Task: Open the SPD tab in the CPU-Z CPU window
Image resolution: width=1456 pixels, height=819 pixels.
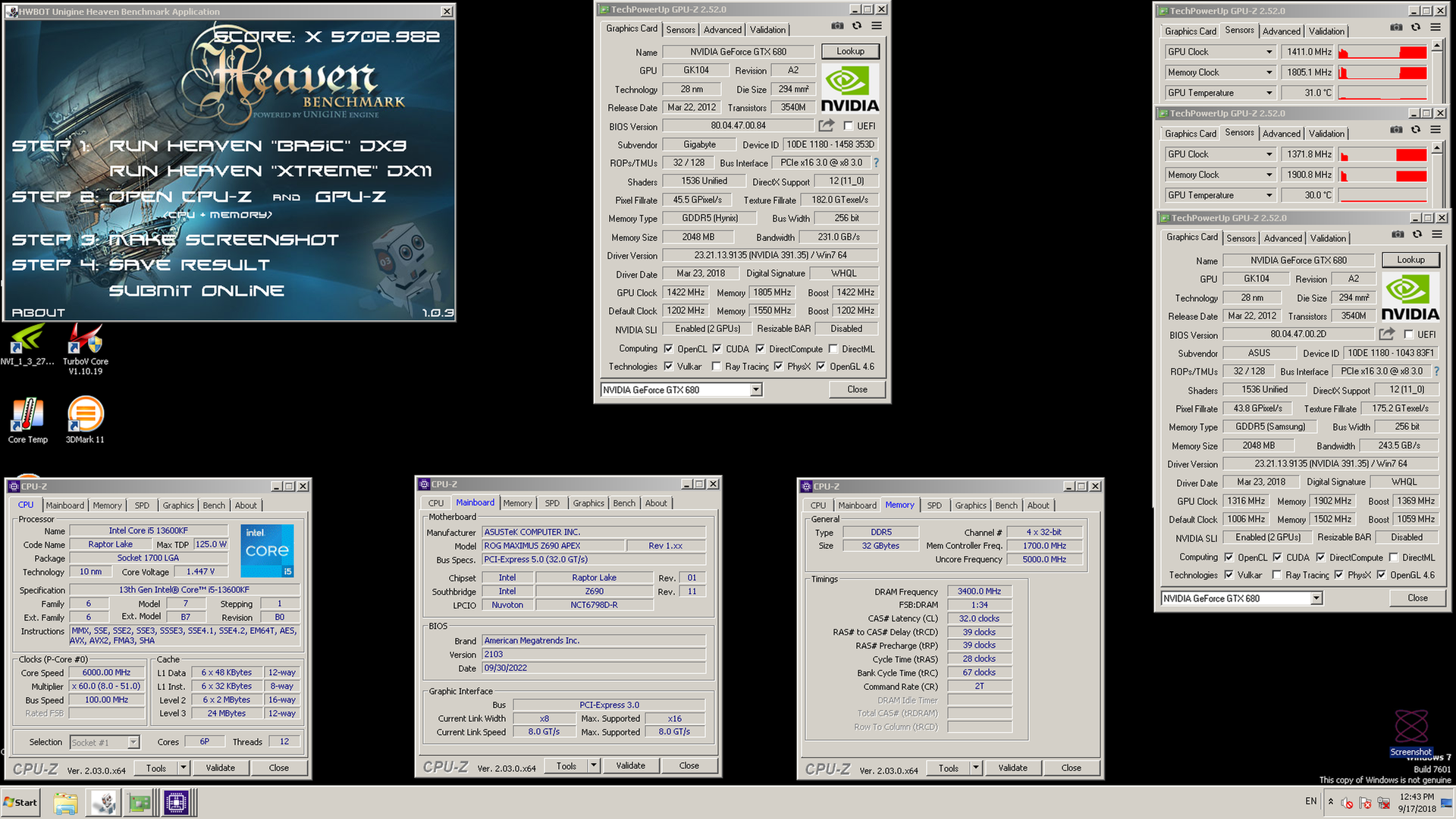Action: (142, 505)
